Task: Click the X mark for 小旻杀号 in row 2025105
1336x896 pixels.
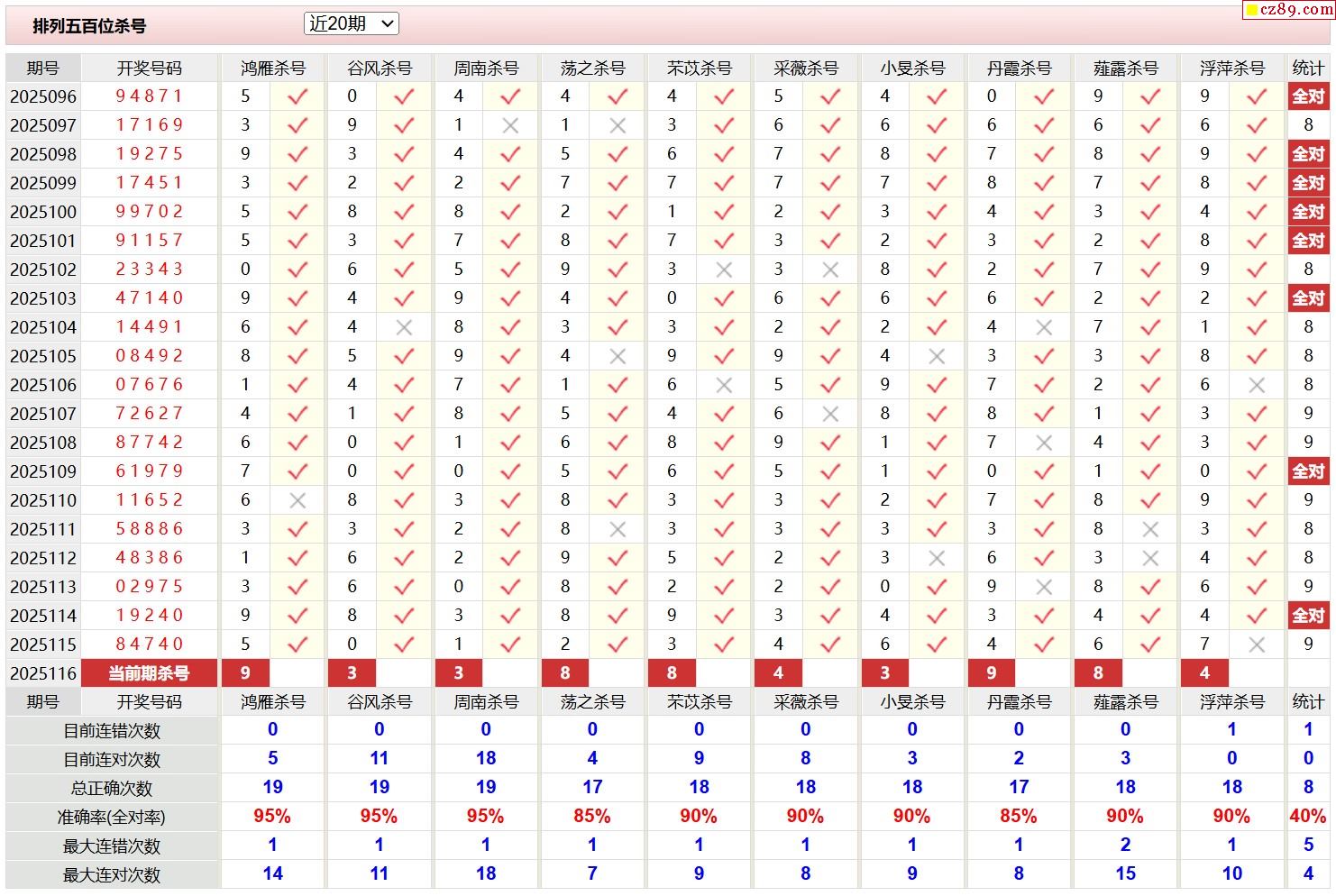Action: pos(937,356)
